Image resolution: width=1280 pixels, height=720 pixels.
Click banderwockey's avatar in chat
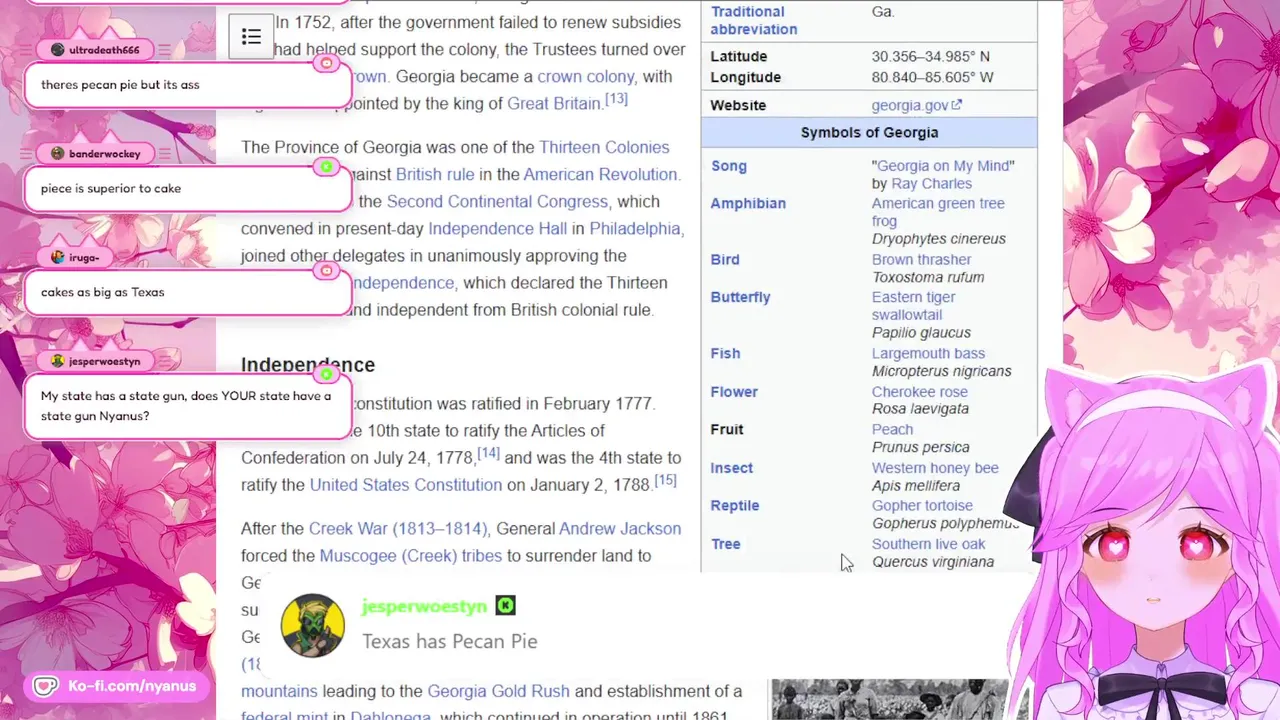pos(57,154)
